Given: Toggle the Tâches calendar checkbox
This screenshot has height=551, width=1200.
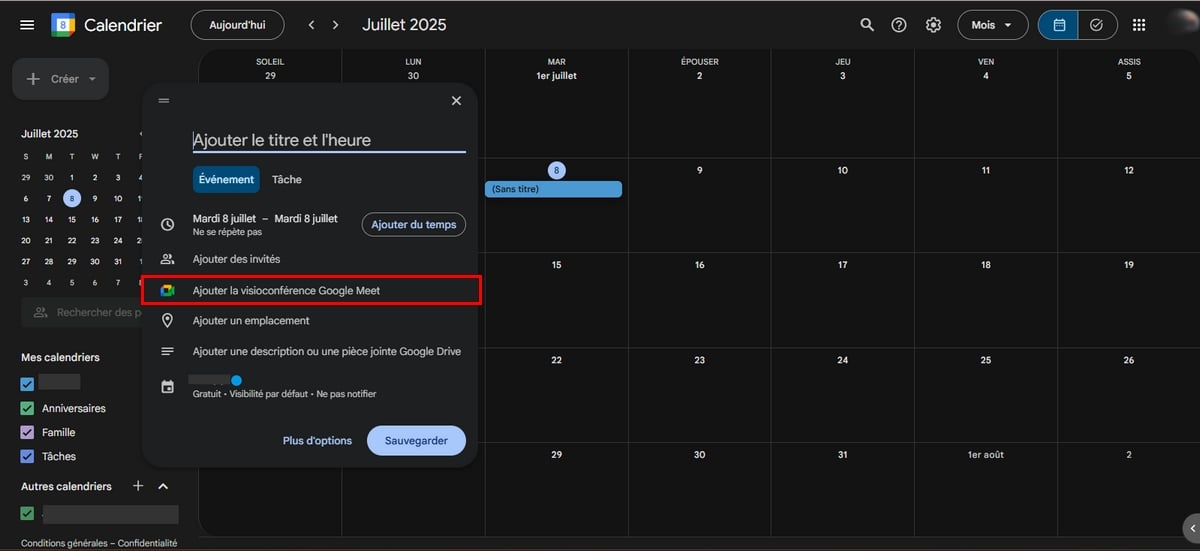Looking at the screenshot, I should pos(28,456).
